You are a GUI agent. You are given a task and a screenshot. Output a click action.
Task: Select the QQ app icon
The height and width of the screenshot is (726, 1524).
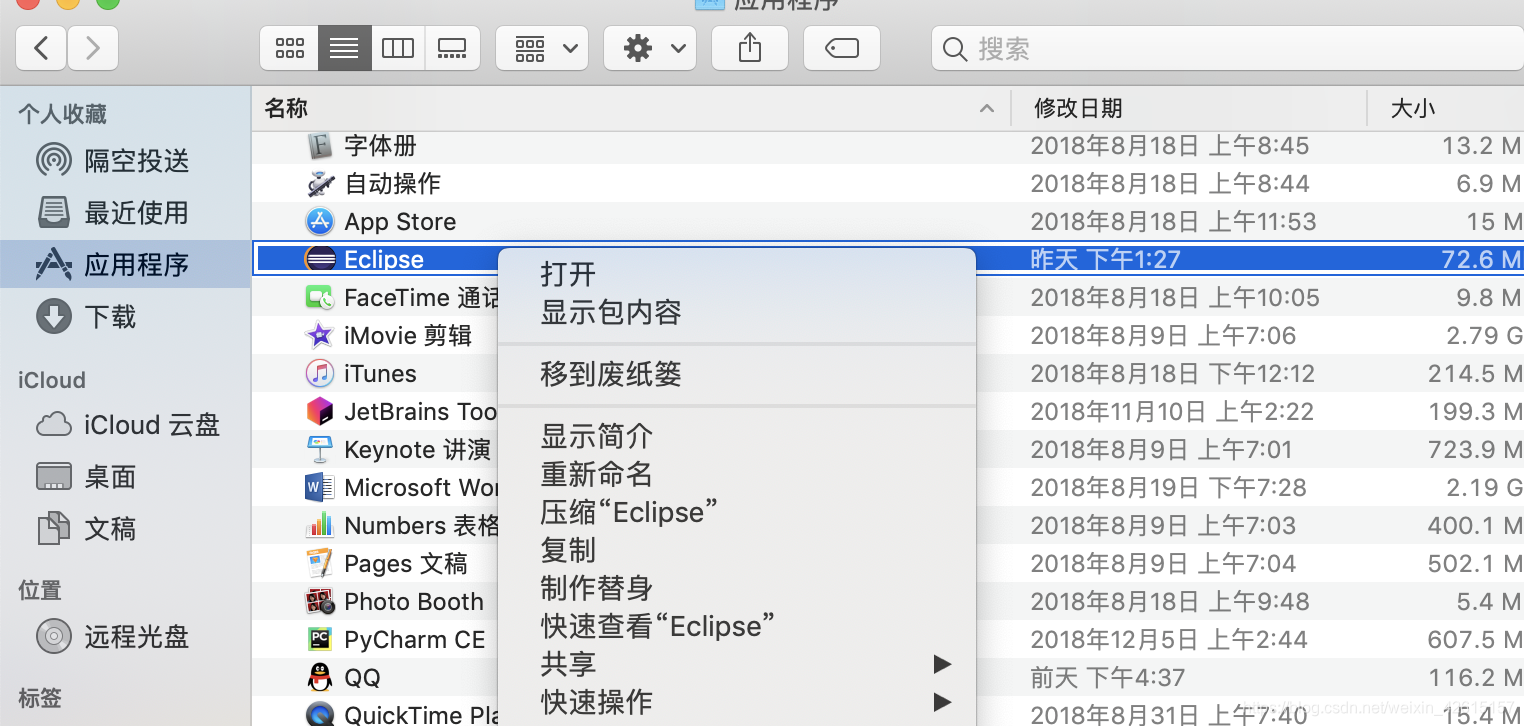(x=319, y=677)
